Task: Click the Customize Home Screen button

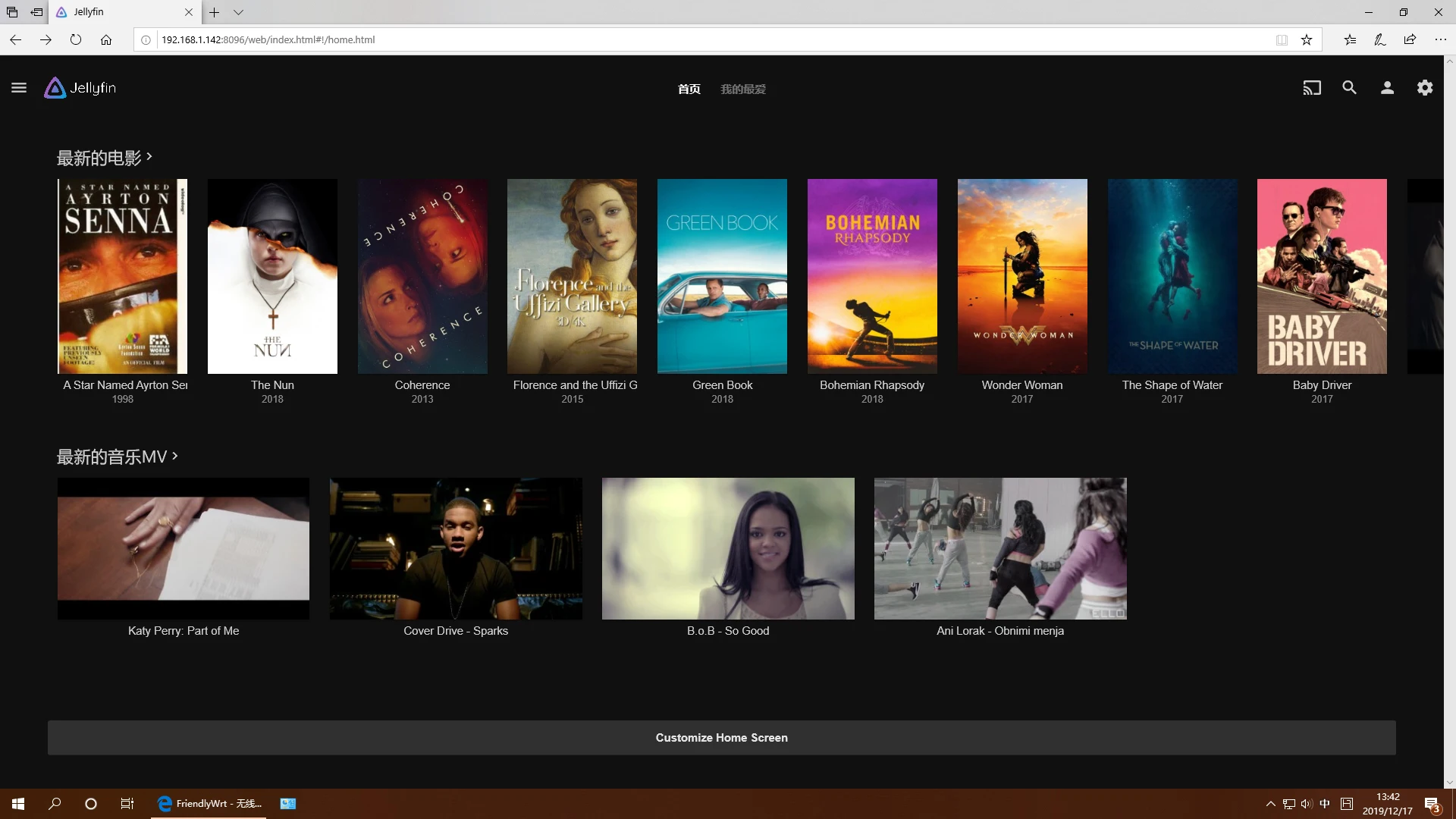Action: click(722, 738)
